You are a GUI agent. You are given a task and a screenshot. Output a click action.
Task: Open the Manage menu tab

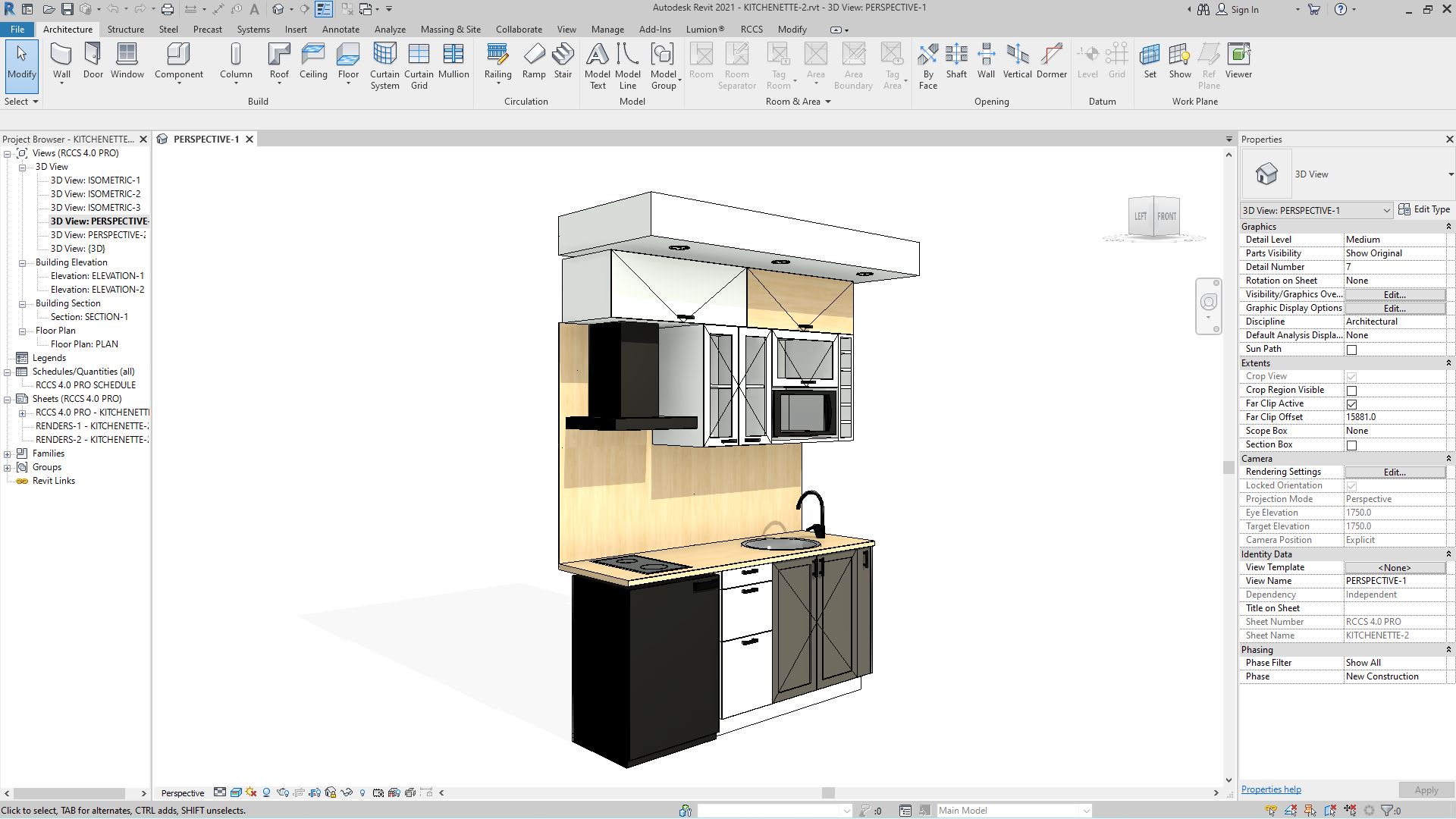click(x=607, y=29)
